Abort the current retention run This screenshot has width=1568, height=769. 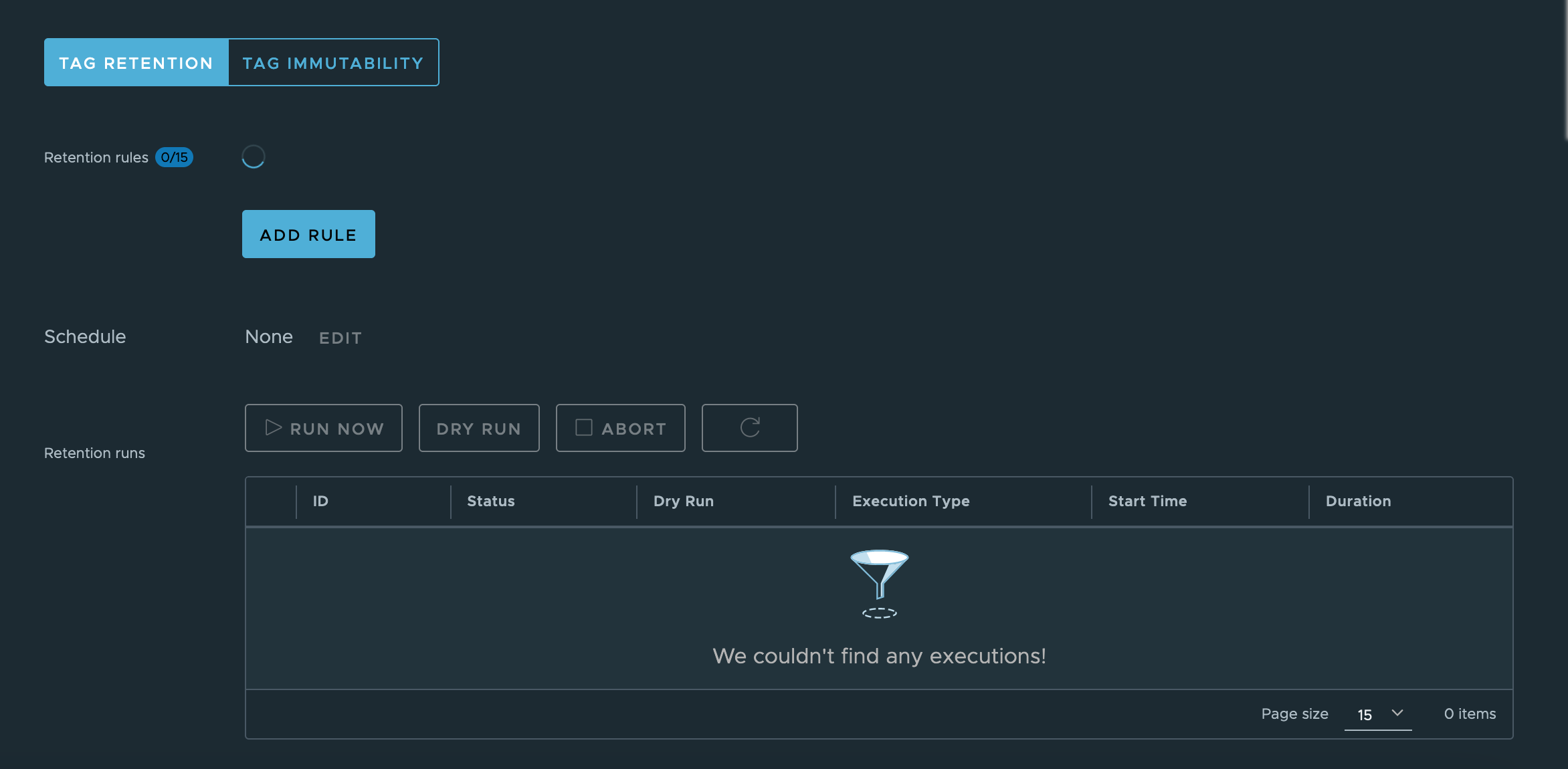pos(620,428)
